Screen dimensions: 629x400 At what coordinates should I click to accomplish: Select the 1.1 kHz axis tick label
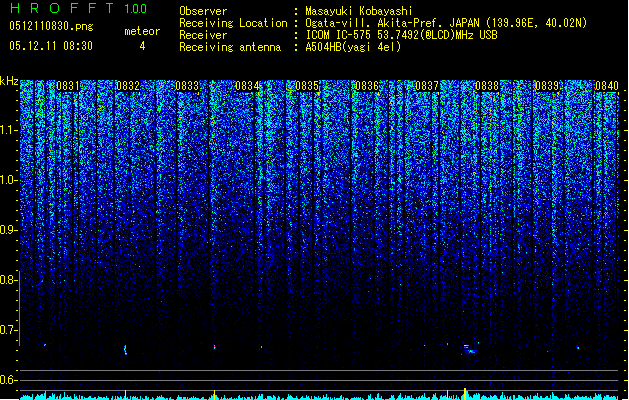coord(9,130)
